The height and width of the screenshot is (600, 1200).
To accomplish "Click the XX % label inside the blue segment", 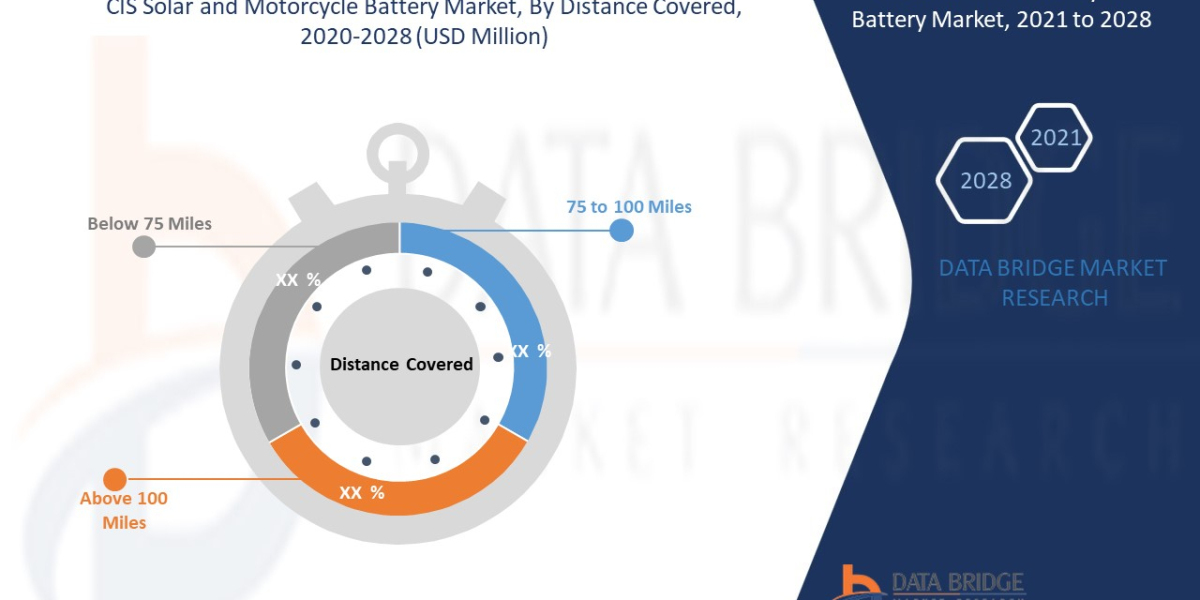I will [x=530, y=351].
